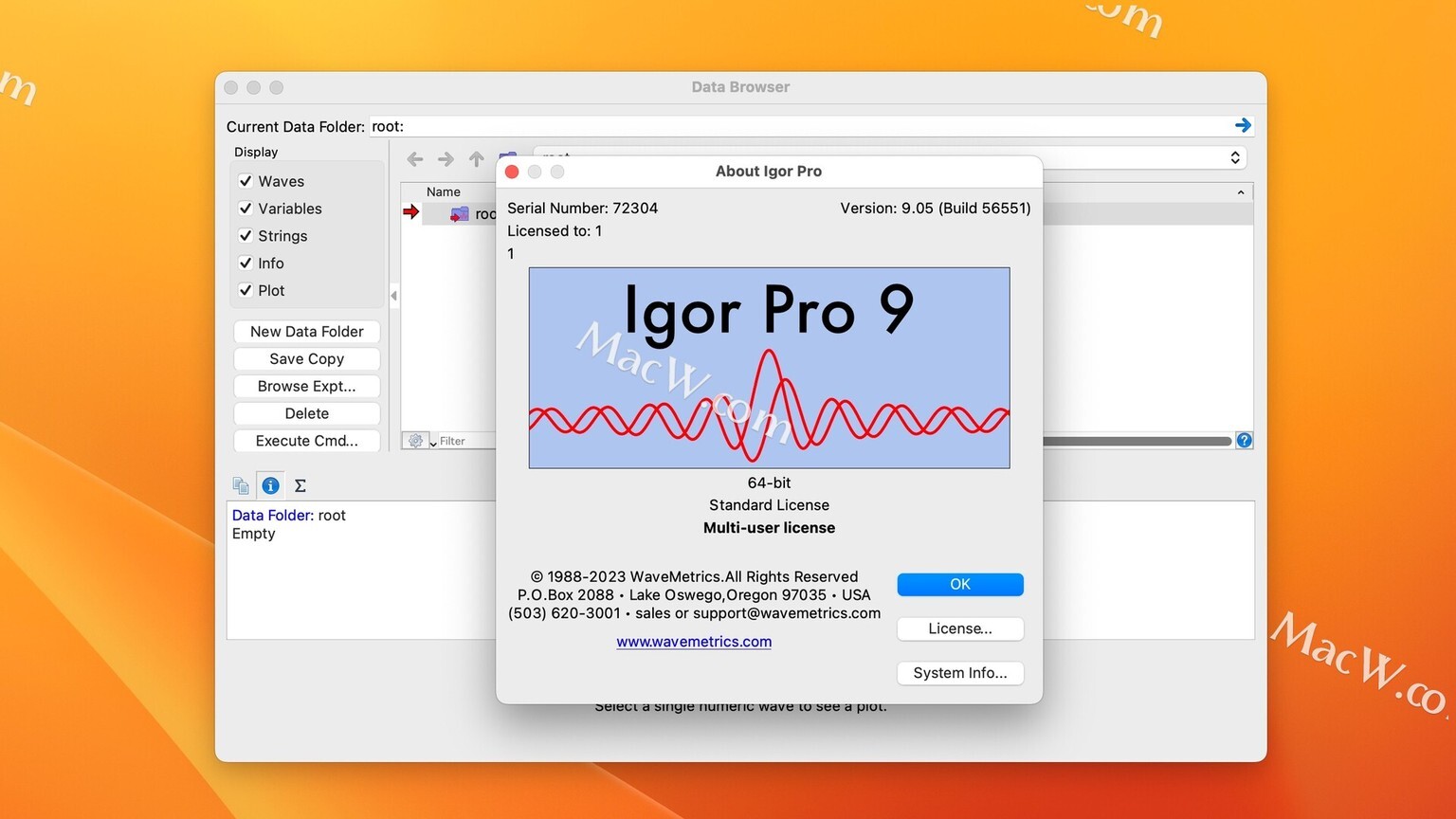Toggle the Plot display checkbox

click(246, 290)
